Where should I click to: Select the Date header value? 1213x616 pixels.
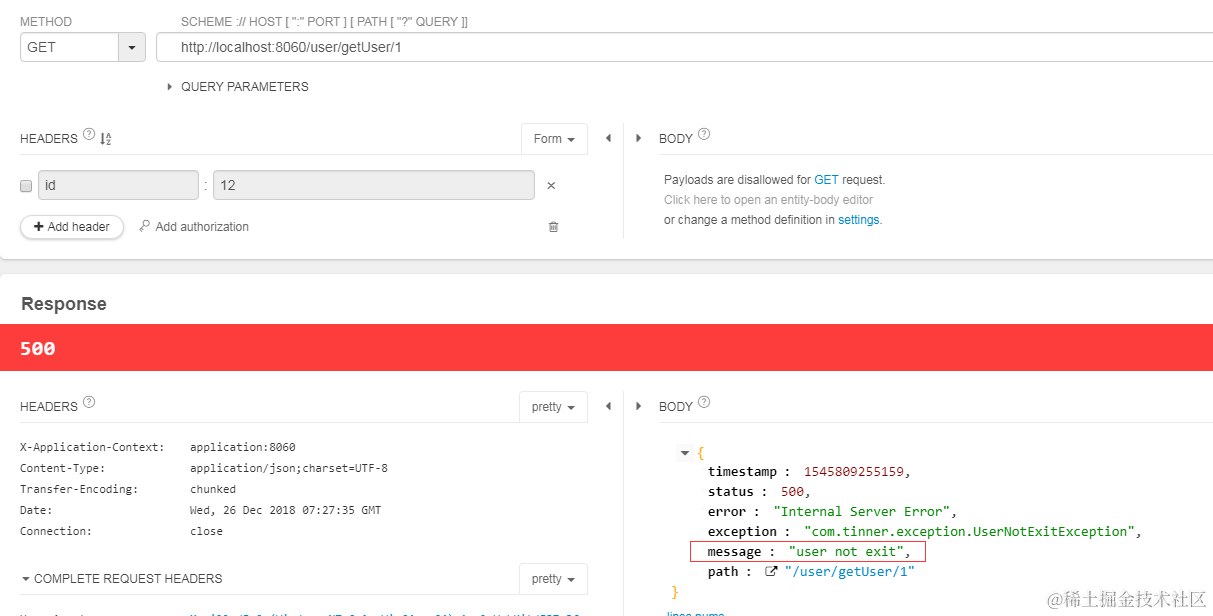285,510
